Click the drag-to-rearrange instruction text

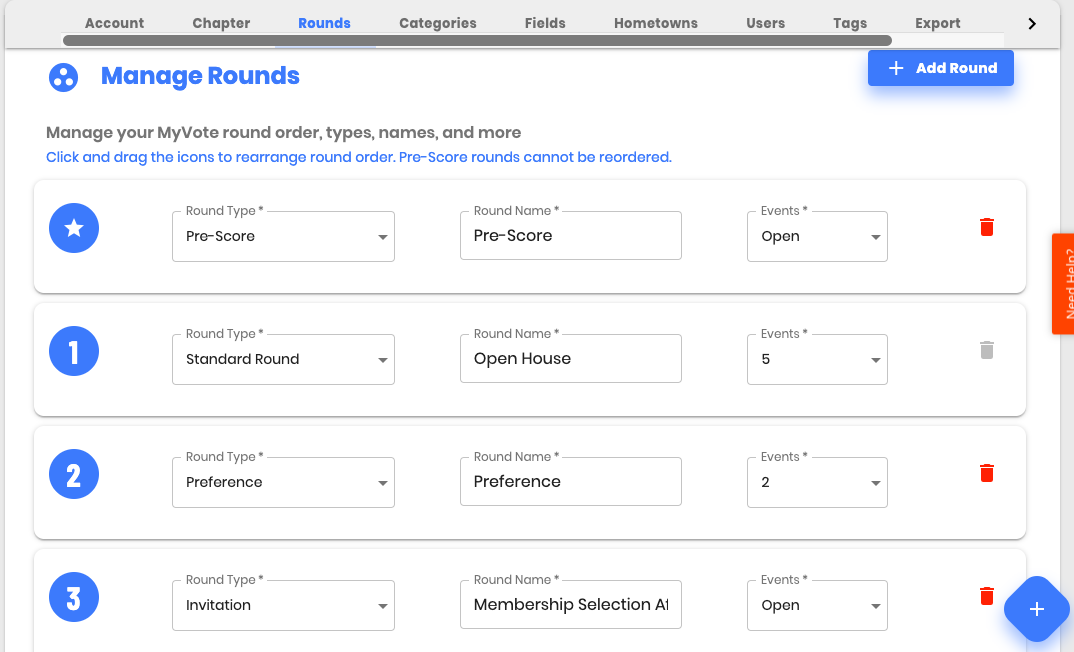(359, 158)
